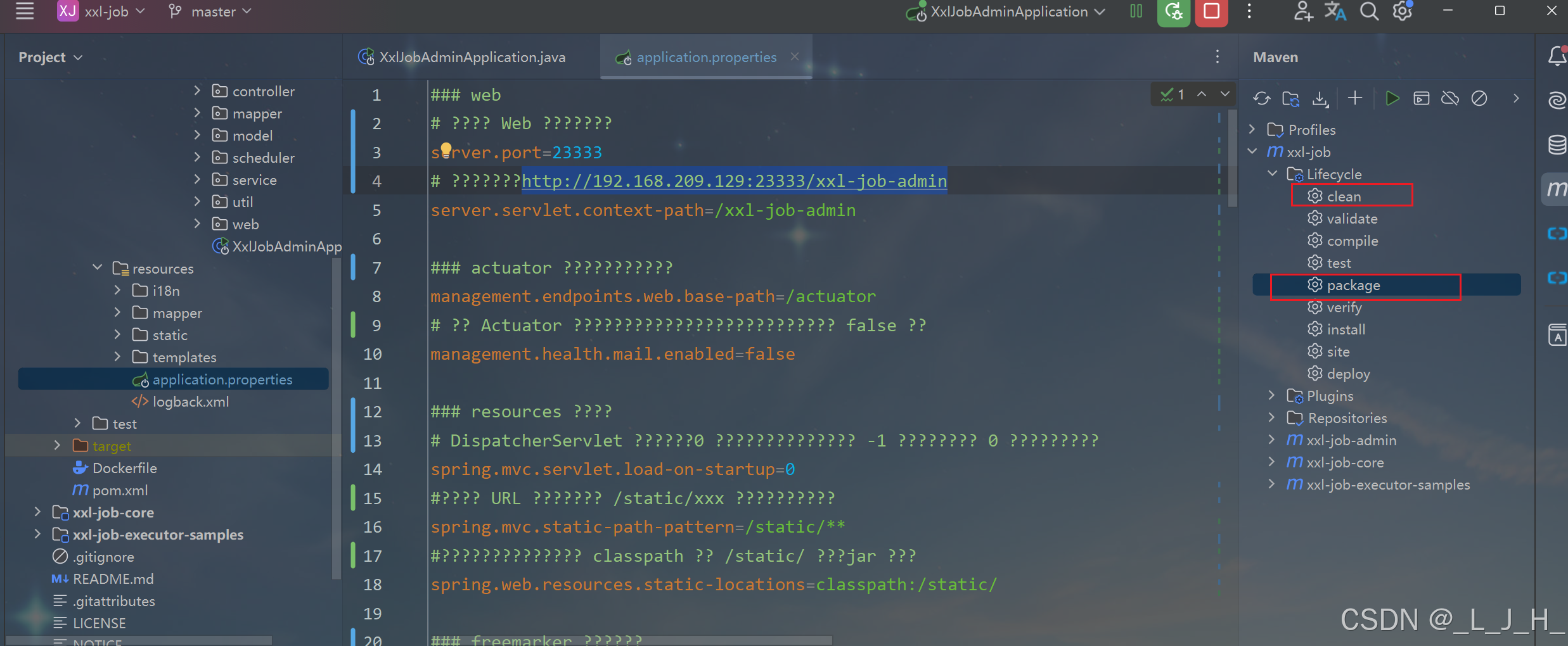Open editor tabs options menu
1568x646 pixels.
1218,57
